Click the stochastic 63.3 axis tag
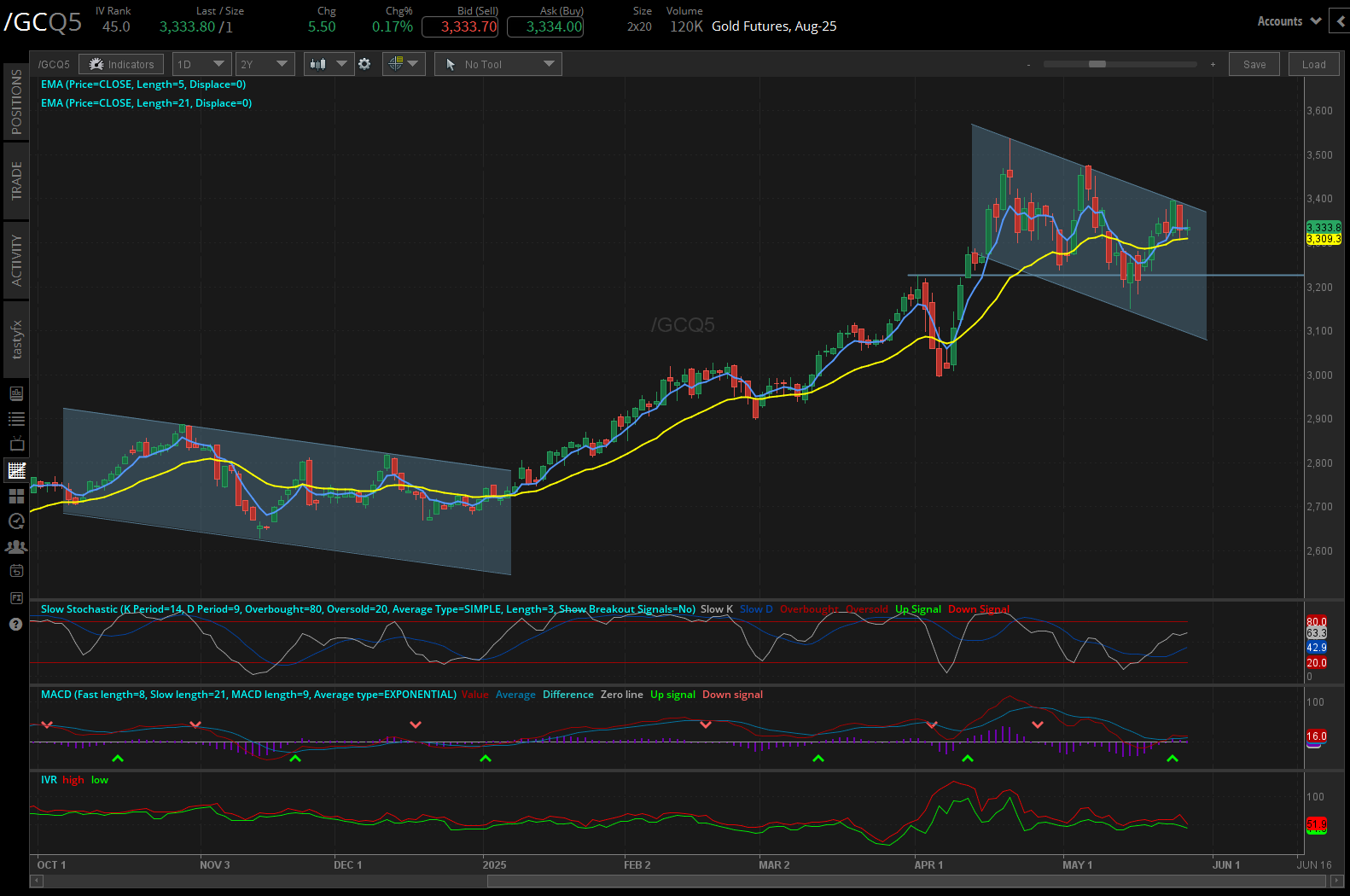Image resolution: width=1350 pixels, height=896 pixels. (1317, 633)
